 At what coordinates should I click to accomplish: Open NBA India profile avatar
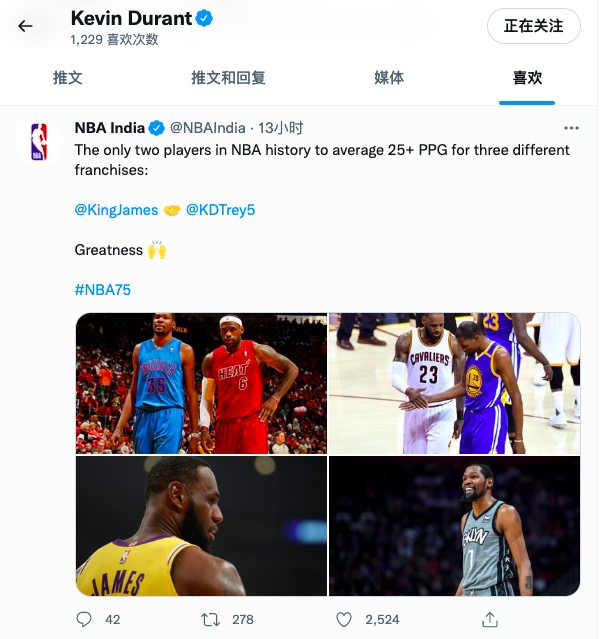[x=39, y=142]
